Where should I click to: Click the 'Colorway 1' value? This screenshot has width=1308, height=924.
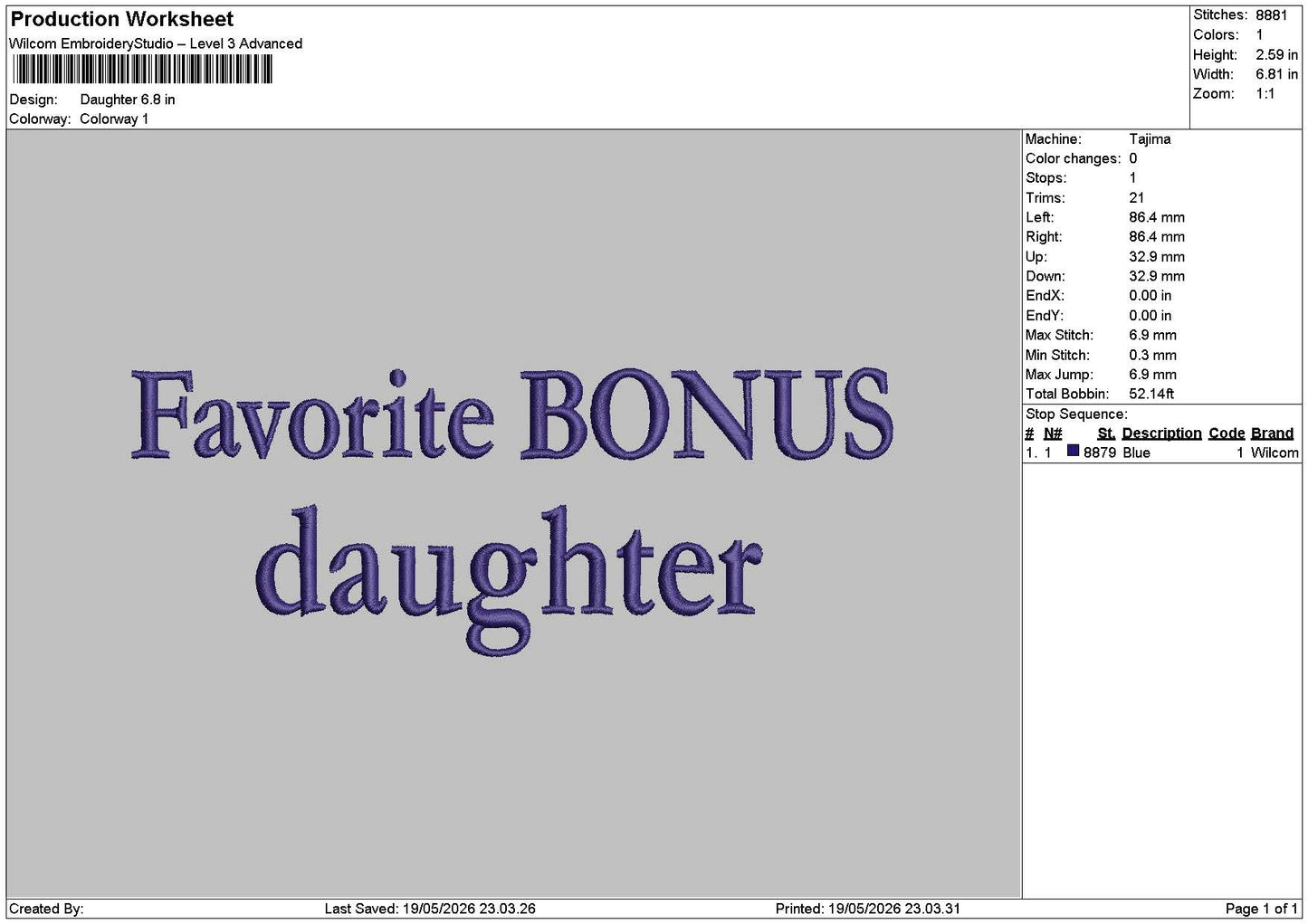[114, 119]
